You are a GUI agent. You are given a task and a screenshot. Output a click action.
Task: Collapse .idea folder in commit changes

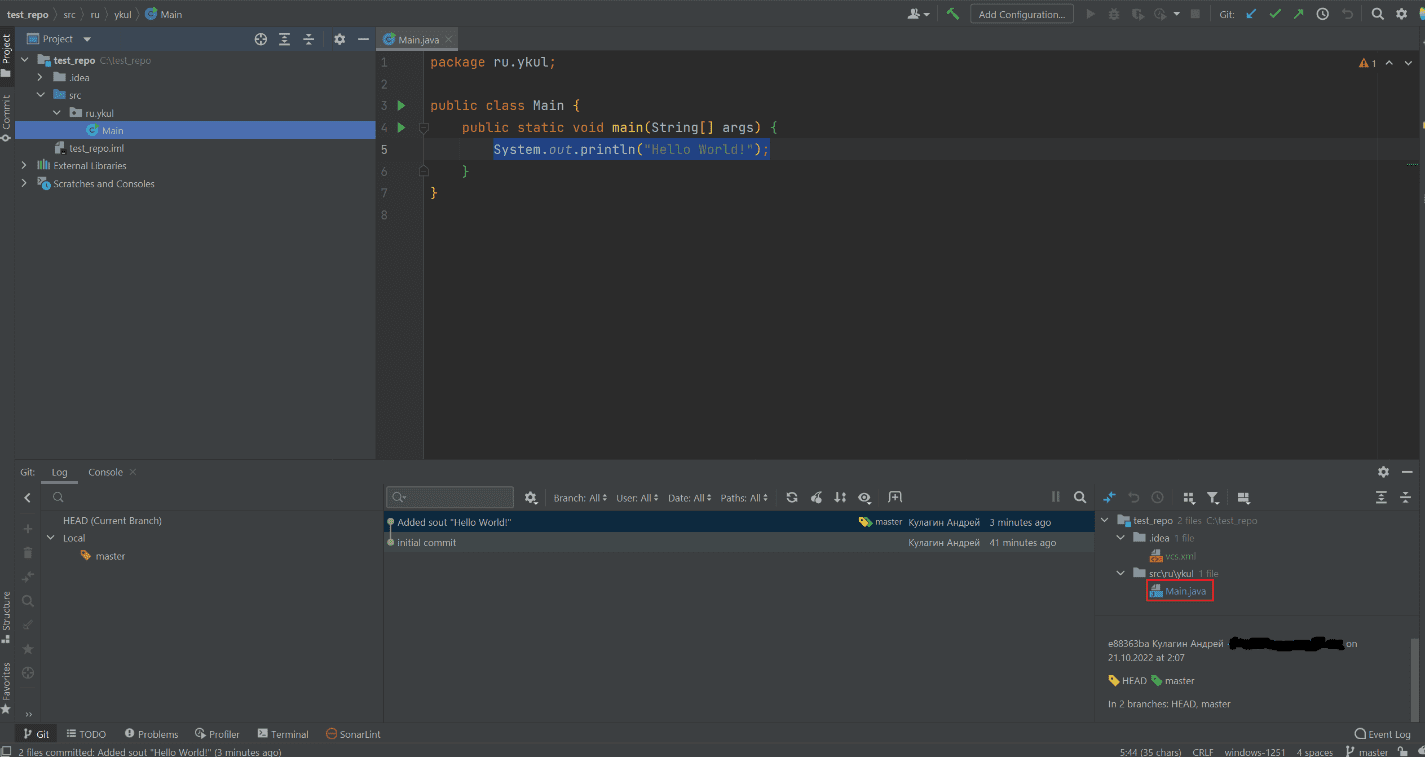click(x=1121, y=538)
